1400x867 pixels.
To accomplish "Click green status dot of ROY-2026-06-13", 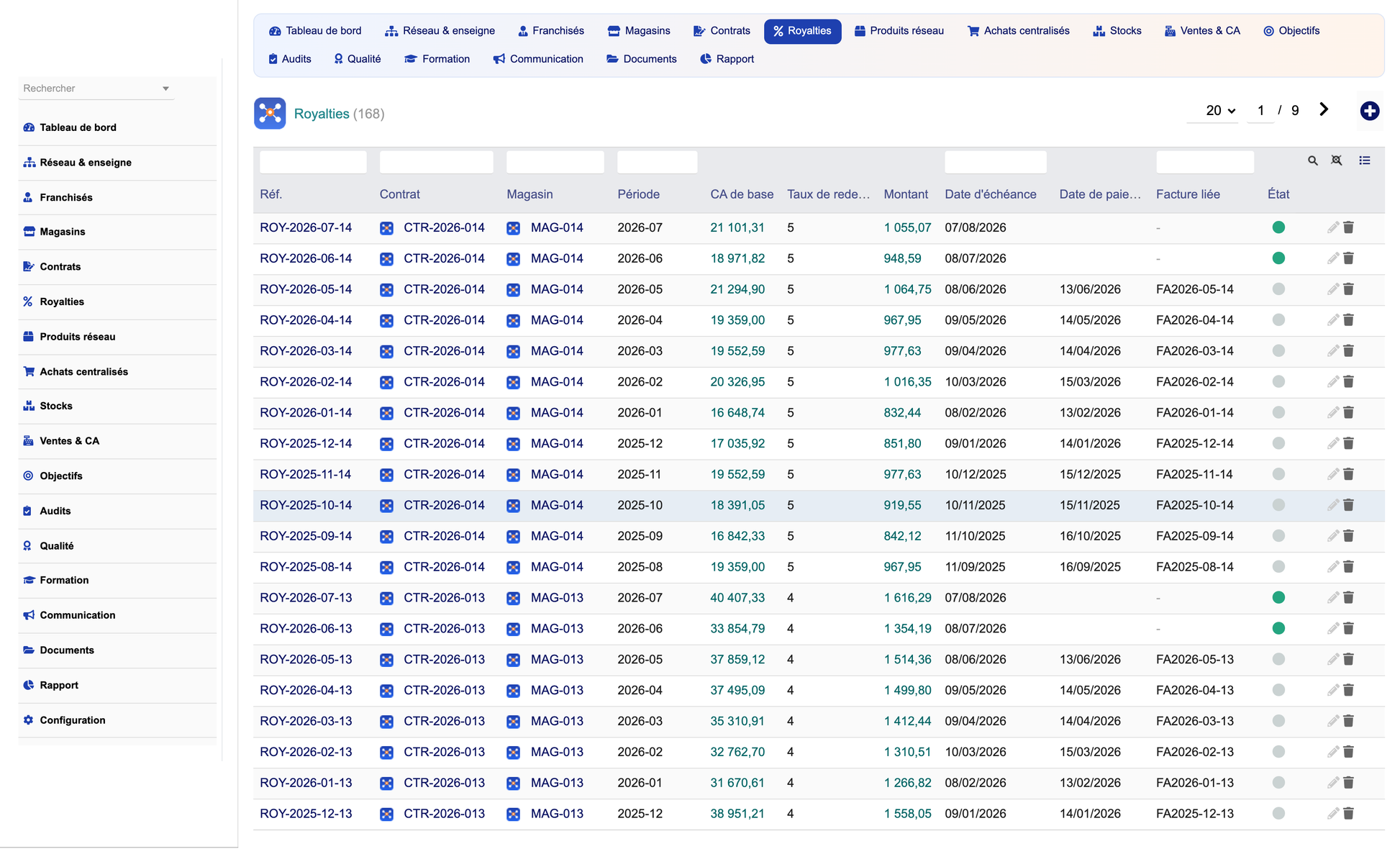I will (1278, 629).
